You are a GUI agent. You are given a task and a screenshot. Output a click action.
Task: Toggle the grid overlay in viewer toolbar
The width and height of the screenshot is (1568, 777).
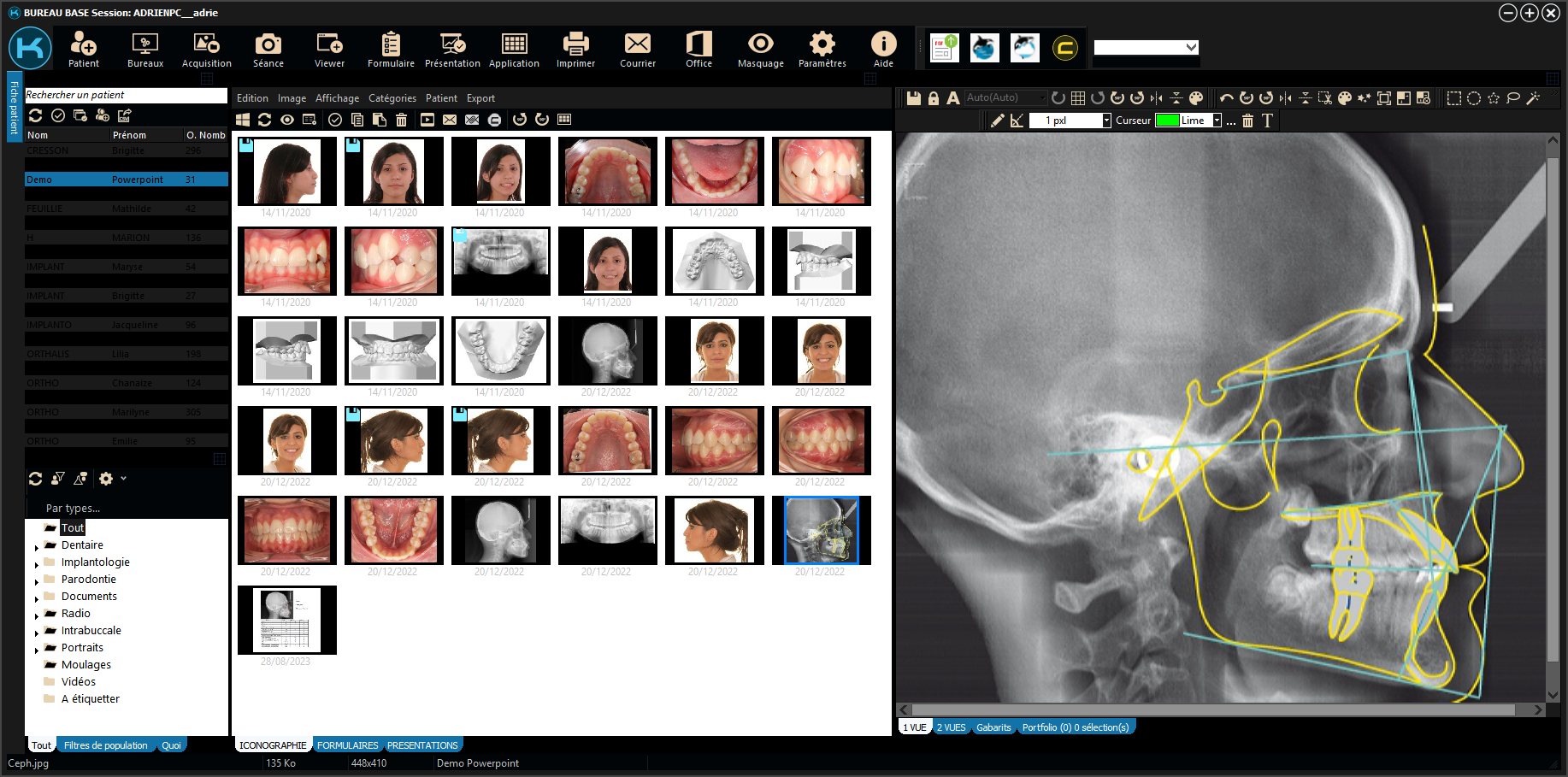pyautogui.click(x=1078, y=98)
